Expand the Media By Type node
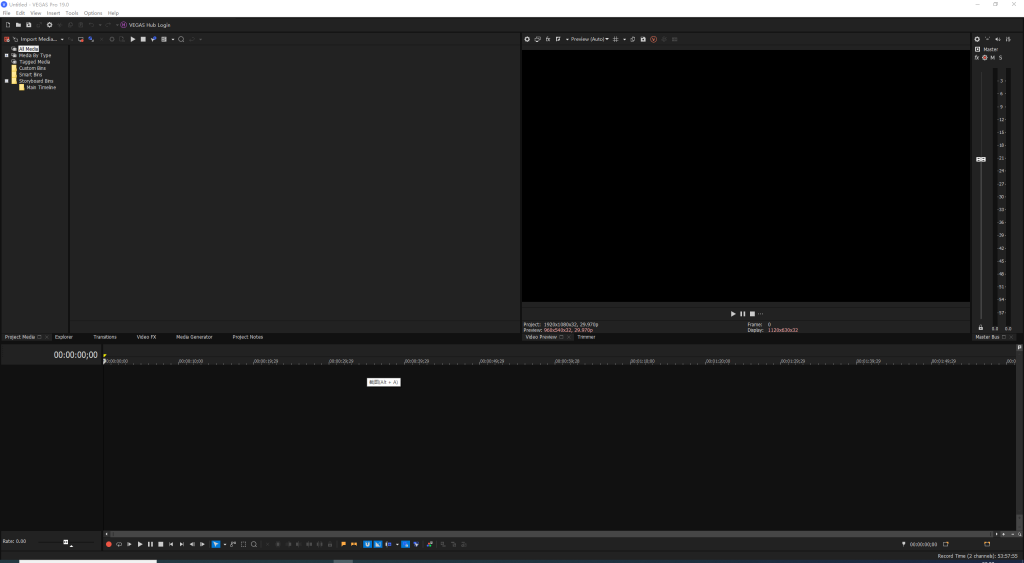The image size is (1024, 563). pos(7,56)
